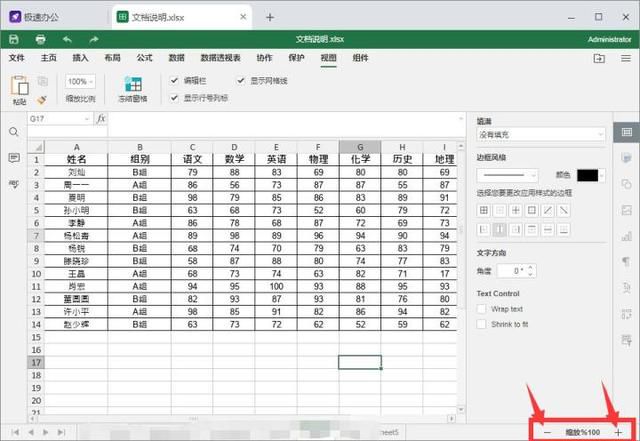Click the cell settings icon in right sidebar
640x441 pixels.
(627, 132)
